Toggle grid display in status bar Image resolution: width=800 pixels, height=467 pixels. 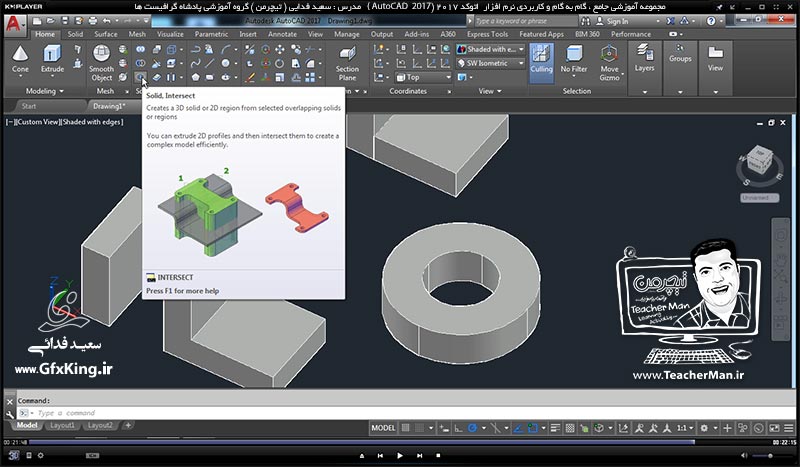click(406, 428)
